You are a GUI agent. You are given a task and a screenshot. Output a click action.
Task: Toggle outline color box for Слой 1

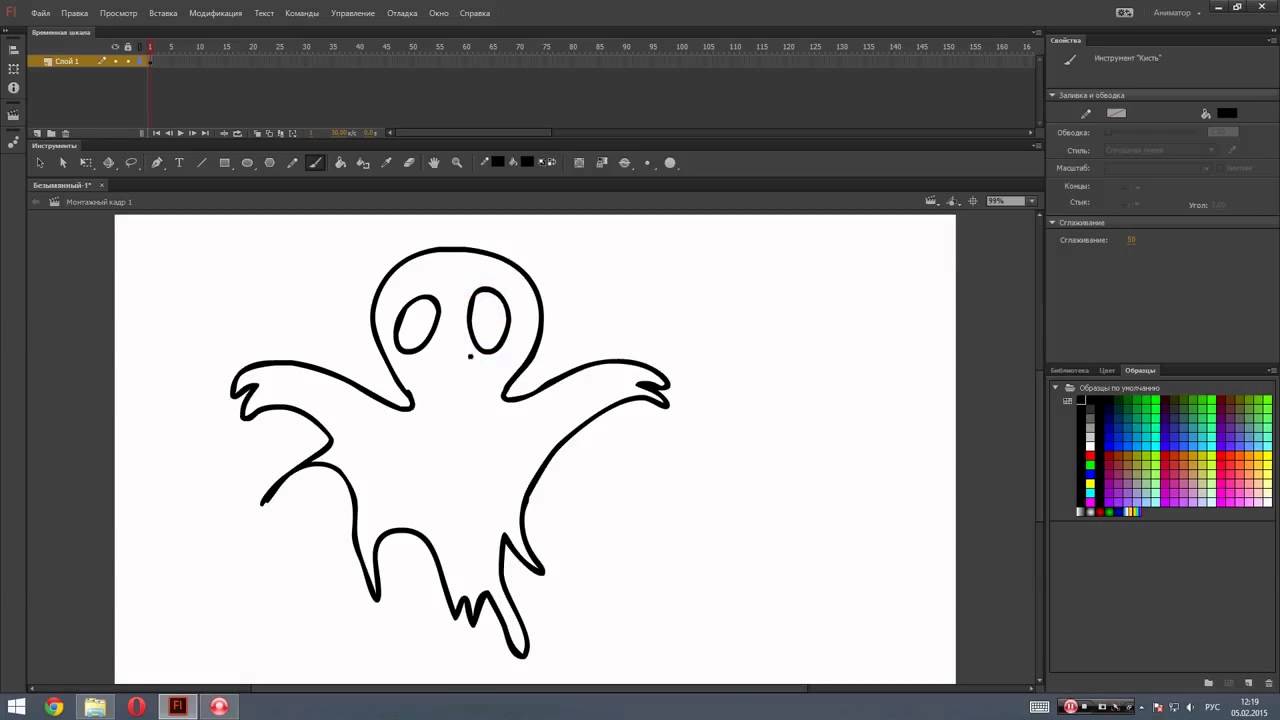(x=140, y=61)
